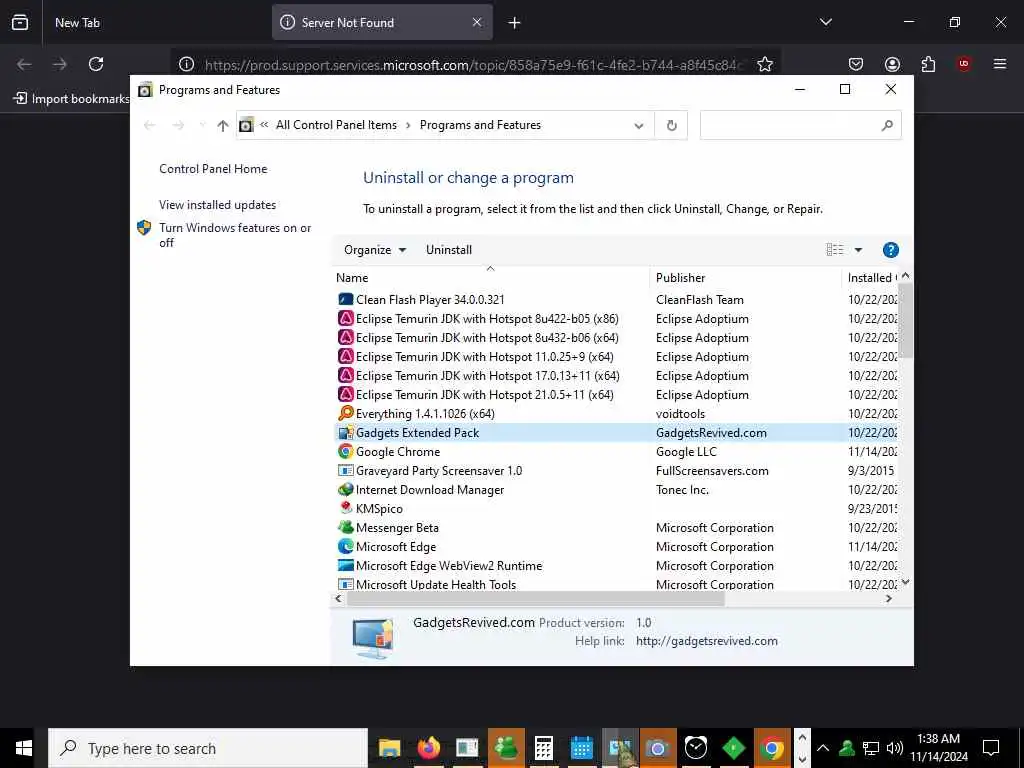The image size is (1024, 768).
Task: Open View installed updates link
Action: coord(217,205)
